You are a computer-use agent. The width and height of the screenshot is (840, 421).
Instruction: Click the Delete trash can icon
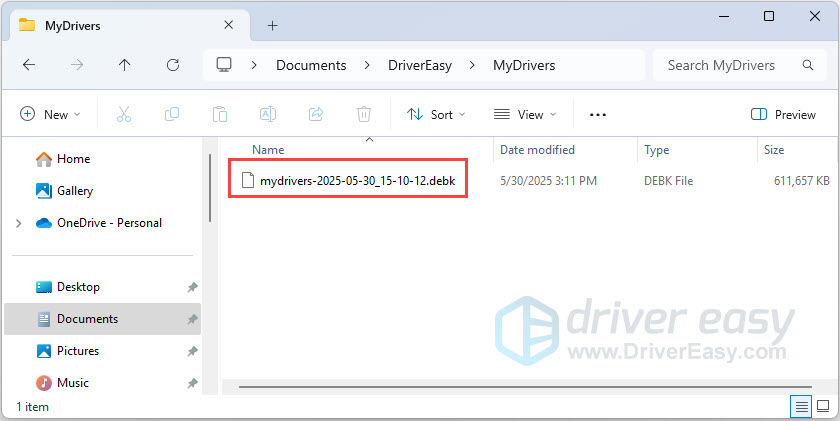click(x=364, y=115)
